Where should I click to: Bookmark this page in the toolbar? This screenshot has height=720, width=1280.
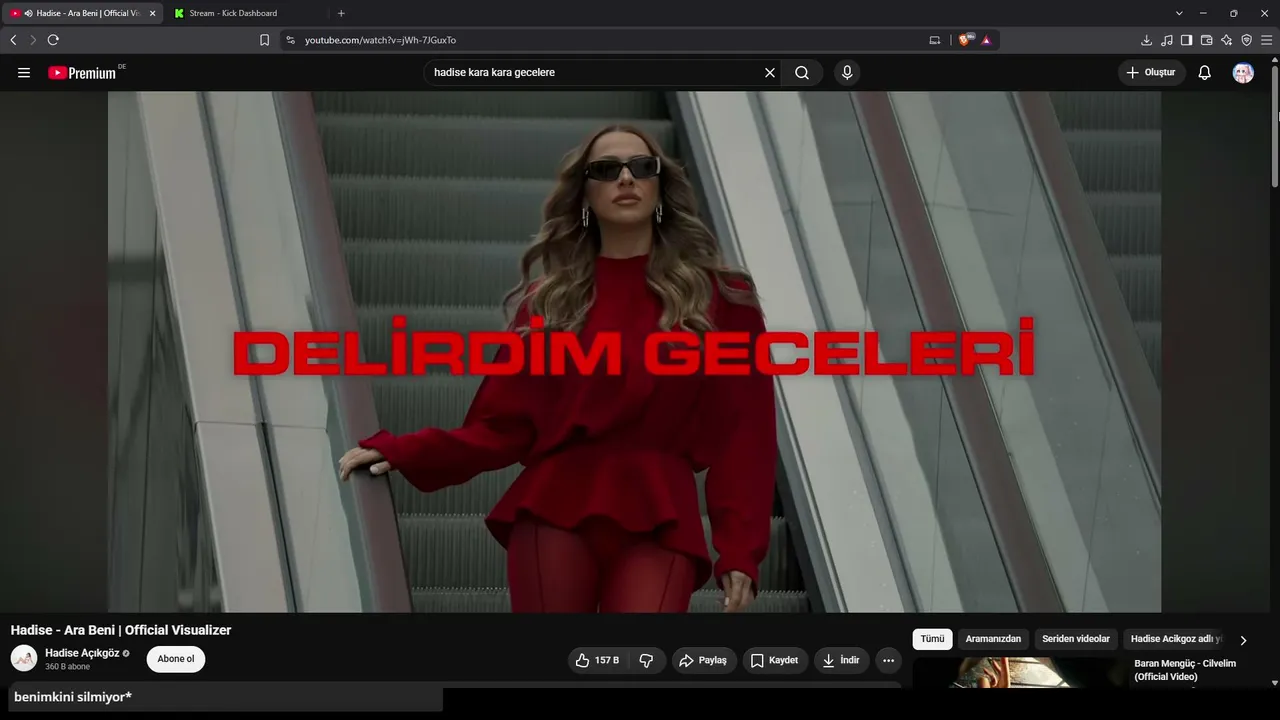coord(264,40)
